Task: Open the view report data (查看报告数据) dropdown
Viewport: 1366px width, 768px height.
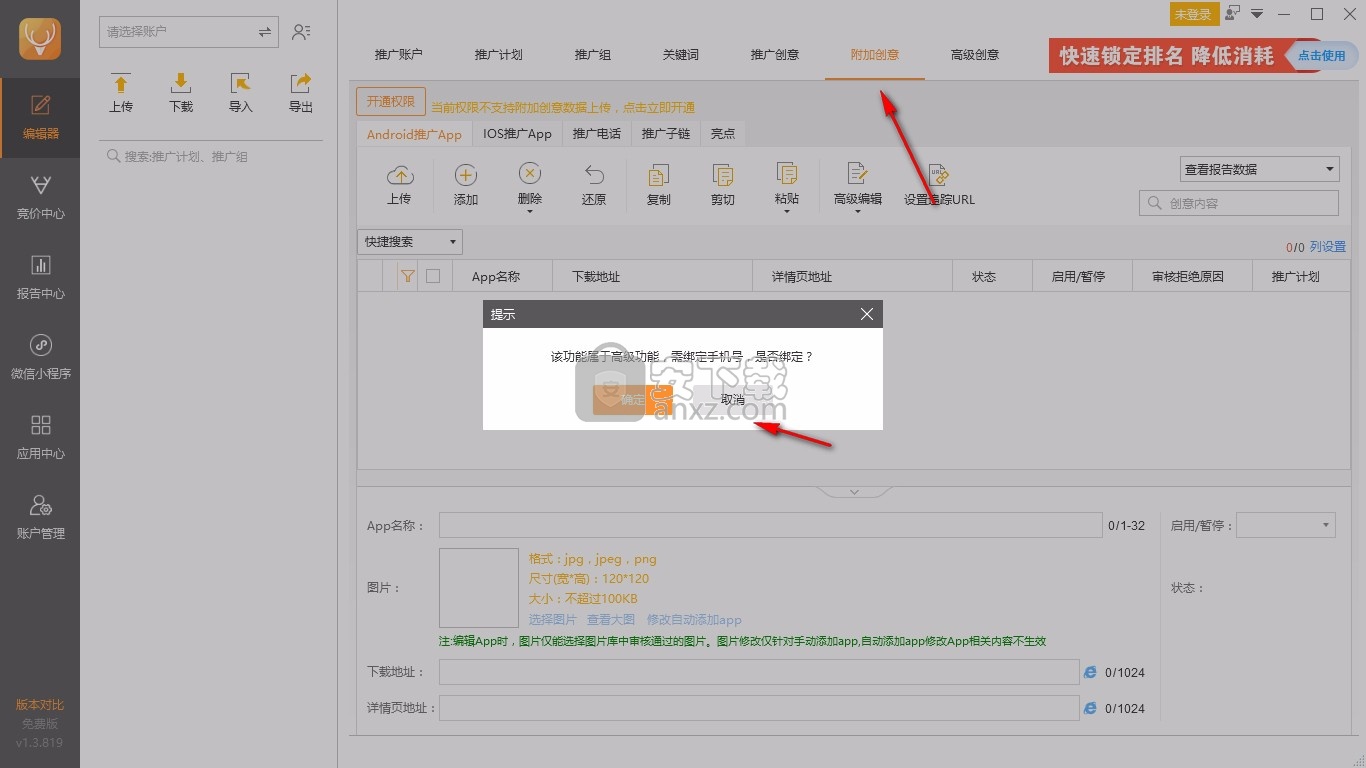Action: [1259, 170]
